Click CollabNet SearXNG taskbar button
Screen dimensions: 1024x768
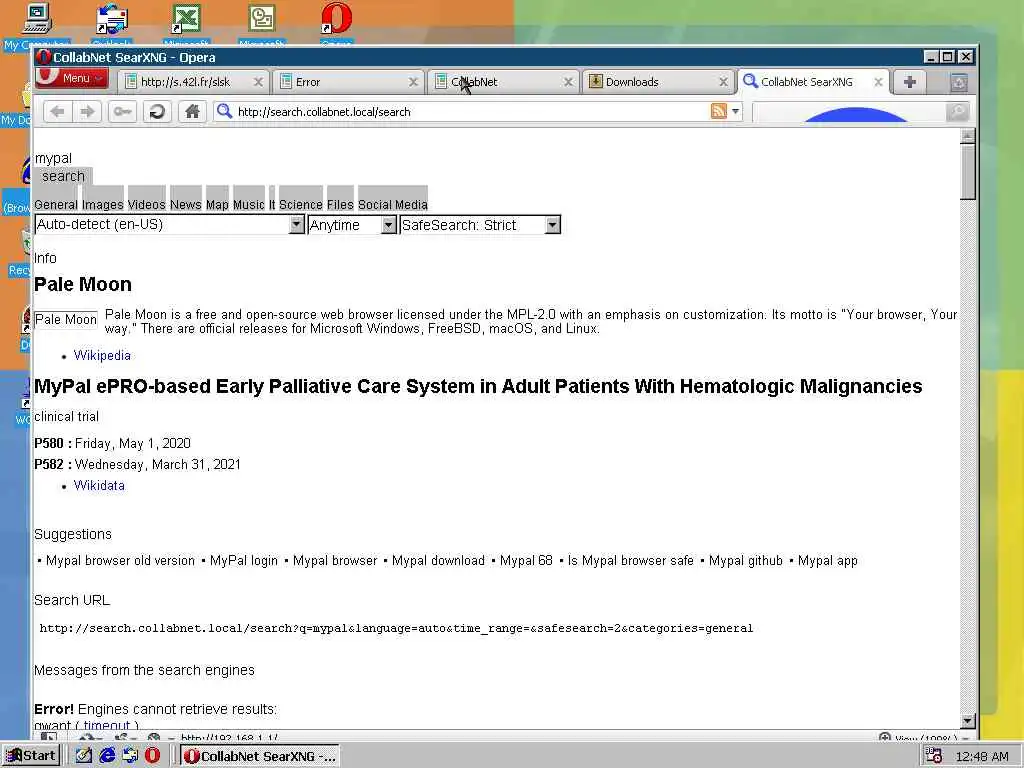[260, 756]
